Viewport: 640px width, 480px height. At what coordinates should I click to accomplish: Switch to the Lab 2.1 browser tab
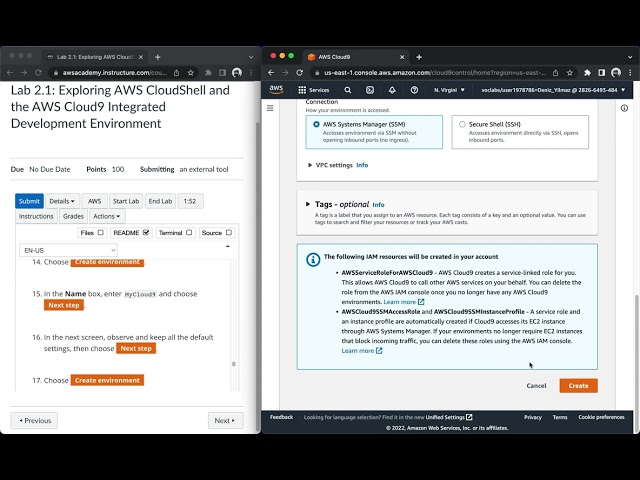point(95,57)
